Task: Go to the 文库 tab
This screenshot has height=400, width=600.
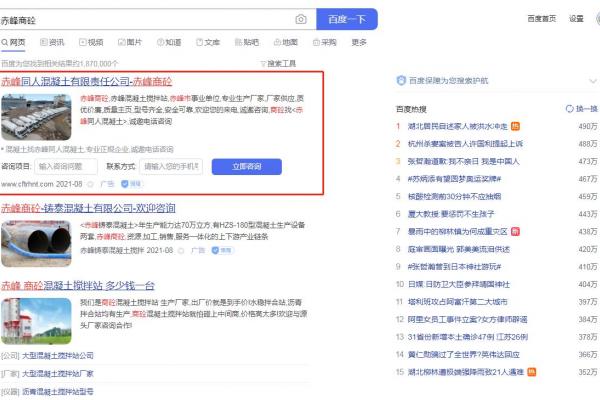Action: 208,42
